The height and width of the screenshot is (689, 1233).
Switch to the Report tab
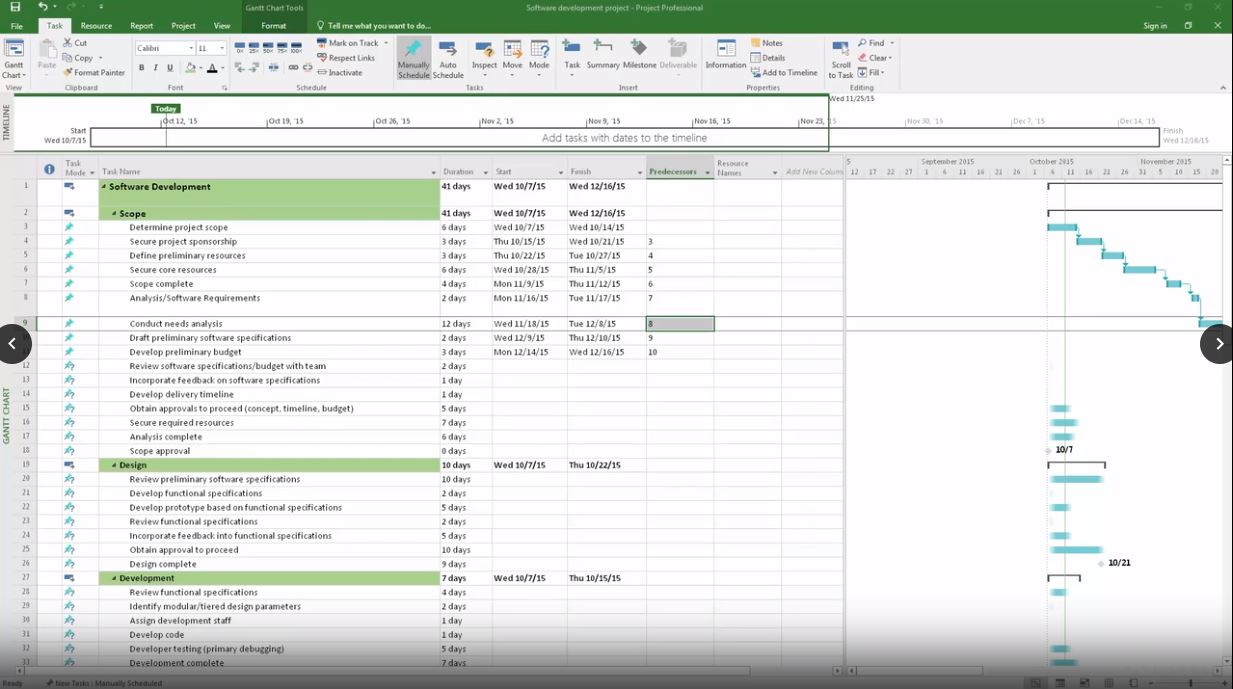[141, 26]
